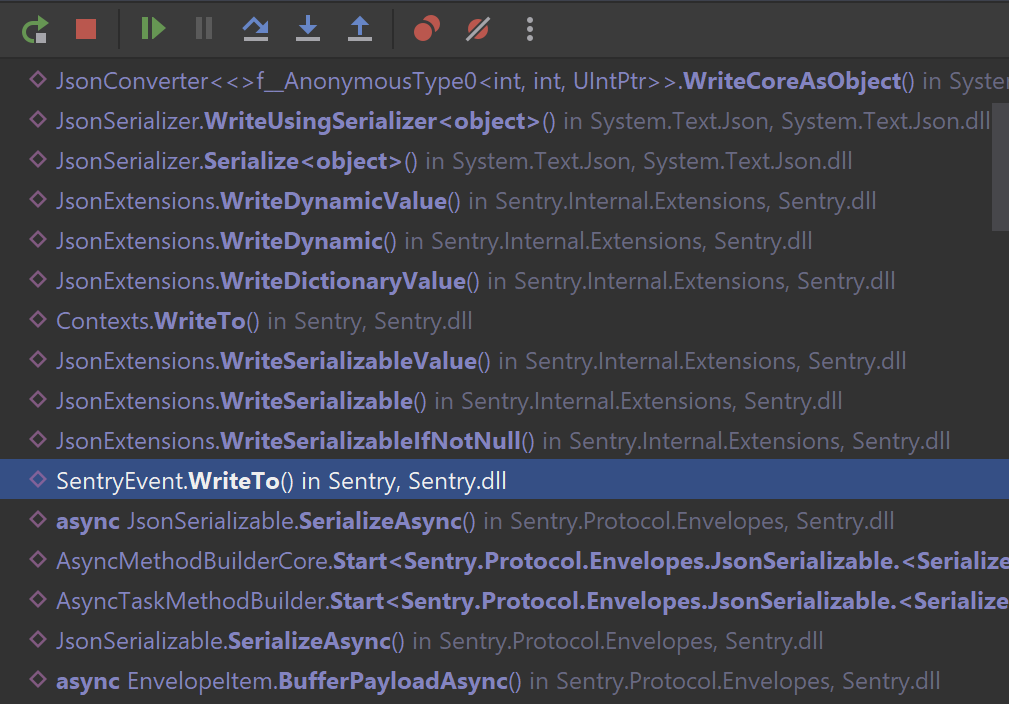The width and height of the screenshot is (1009, 704).
Task: Open the View Breakpoints dialog
Action: pyautogui.click(x=425, y=28)
